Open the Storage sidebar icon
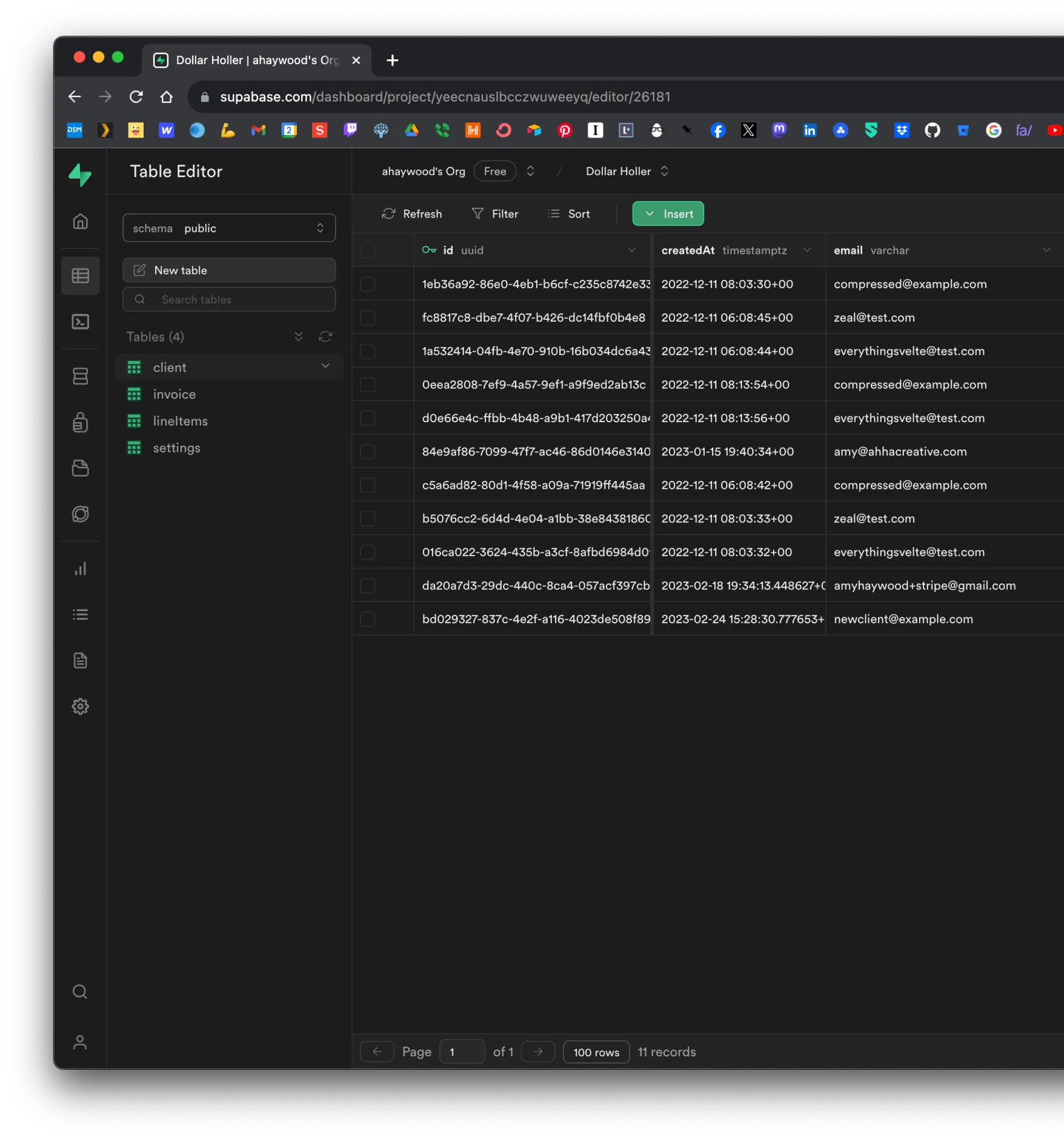 coord(80,468)
